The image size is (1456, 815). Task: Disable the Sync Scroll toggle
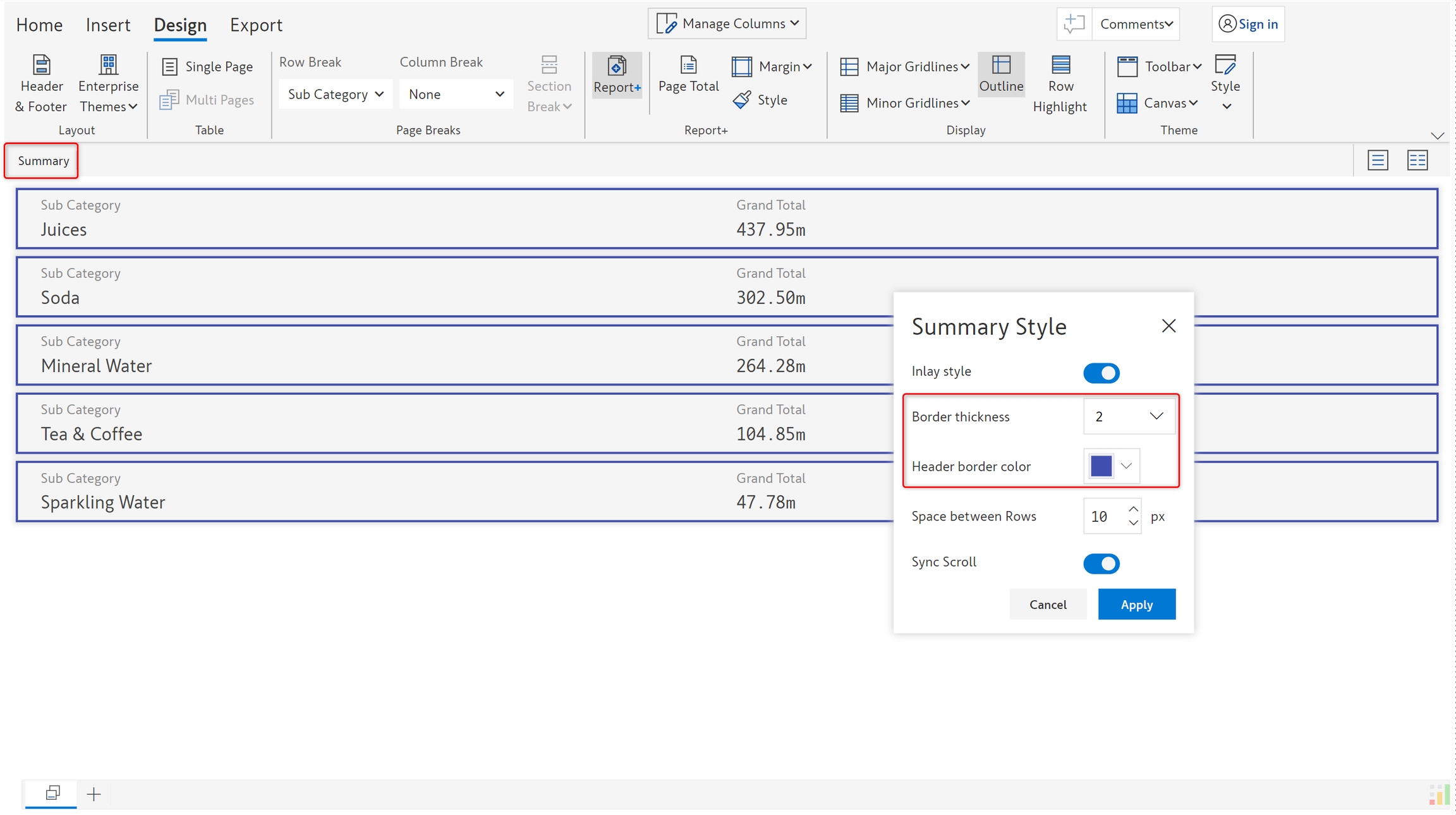pyautogui.click(x=1101, y=564)
